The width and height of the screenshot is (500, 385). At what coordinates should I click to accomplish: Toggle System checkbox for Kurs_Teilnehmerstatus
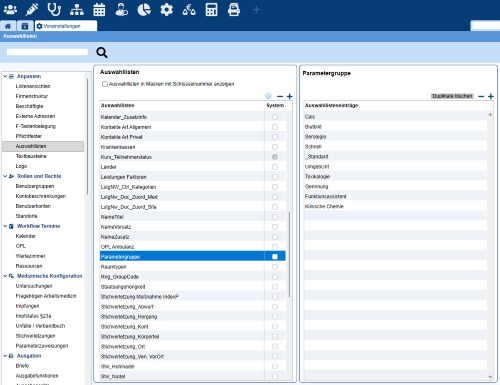tap(275, 157)
